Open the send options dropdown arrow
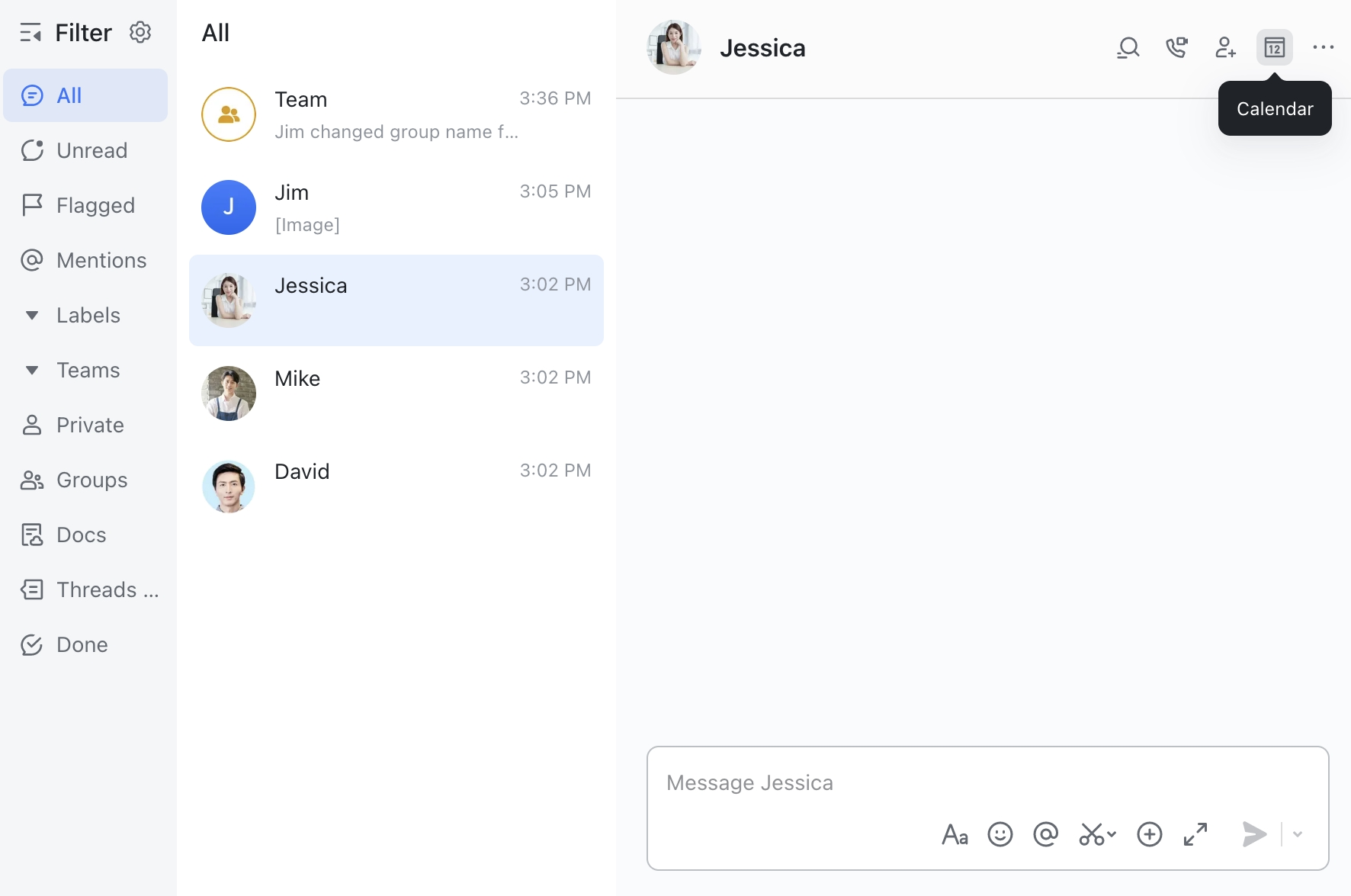Screen dimensions: 1351x896 [1298, 834]
